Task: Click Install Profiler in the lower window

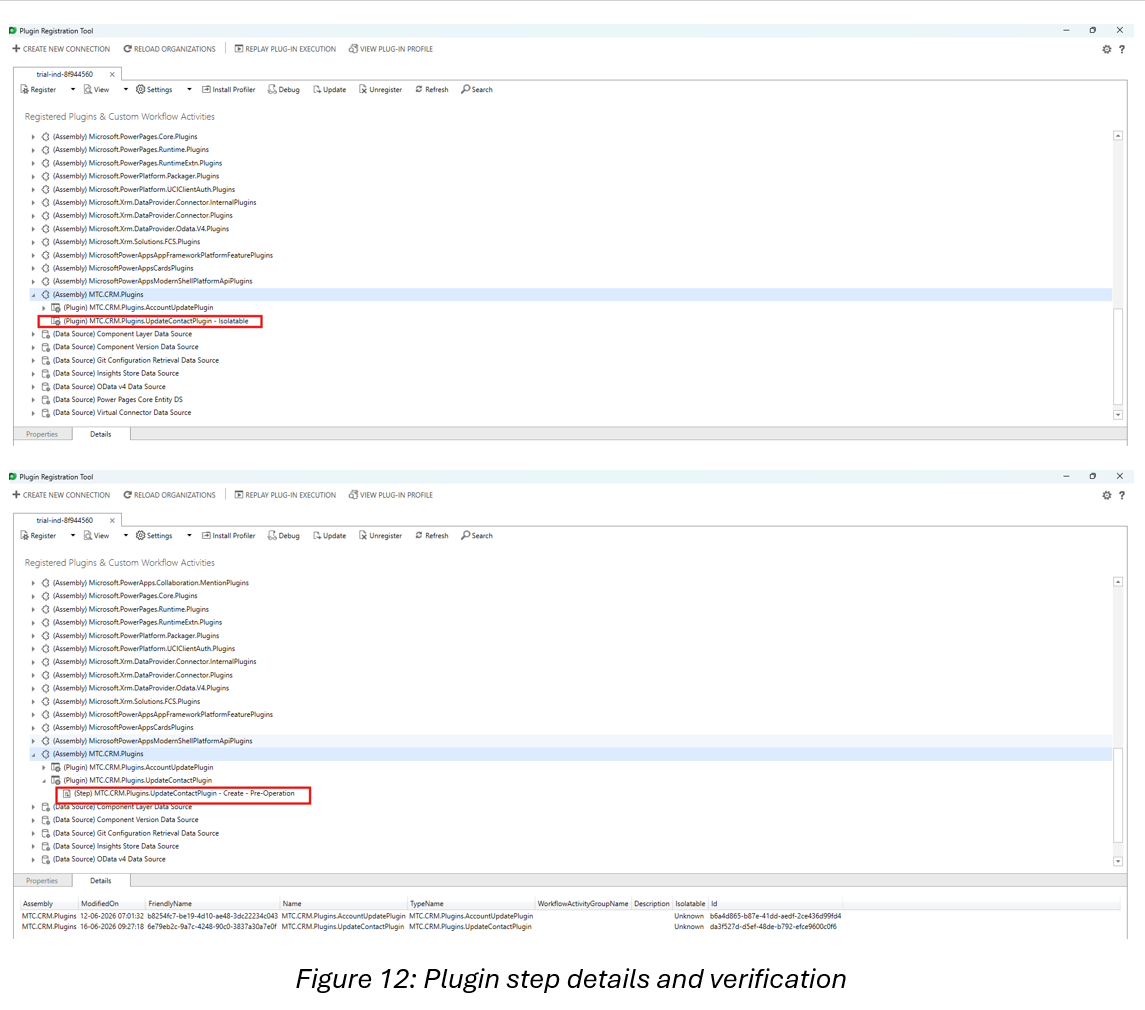Action: tap(229, 536)
